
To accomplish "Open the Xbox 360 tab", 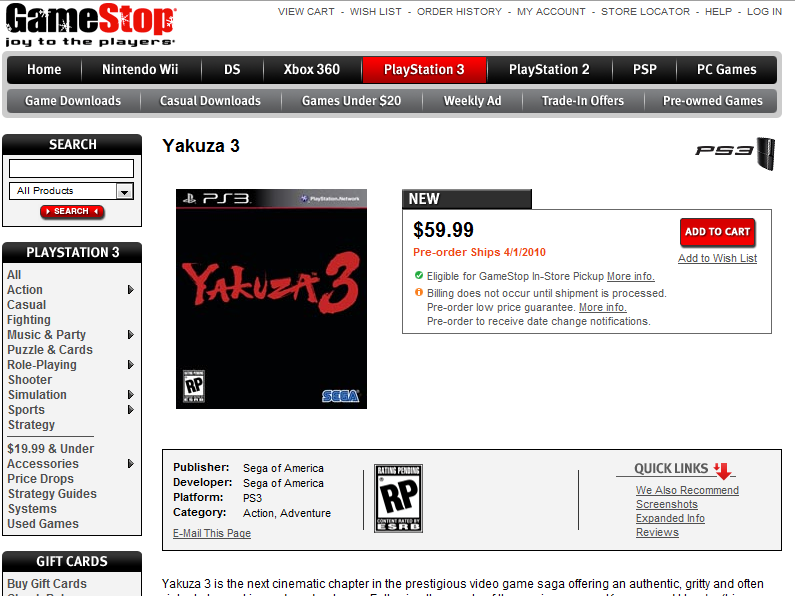I will click(312, 69).
